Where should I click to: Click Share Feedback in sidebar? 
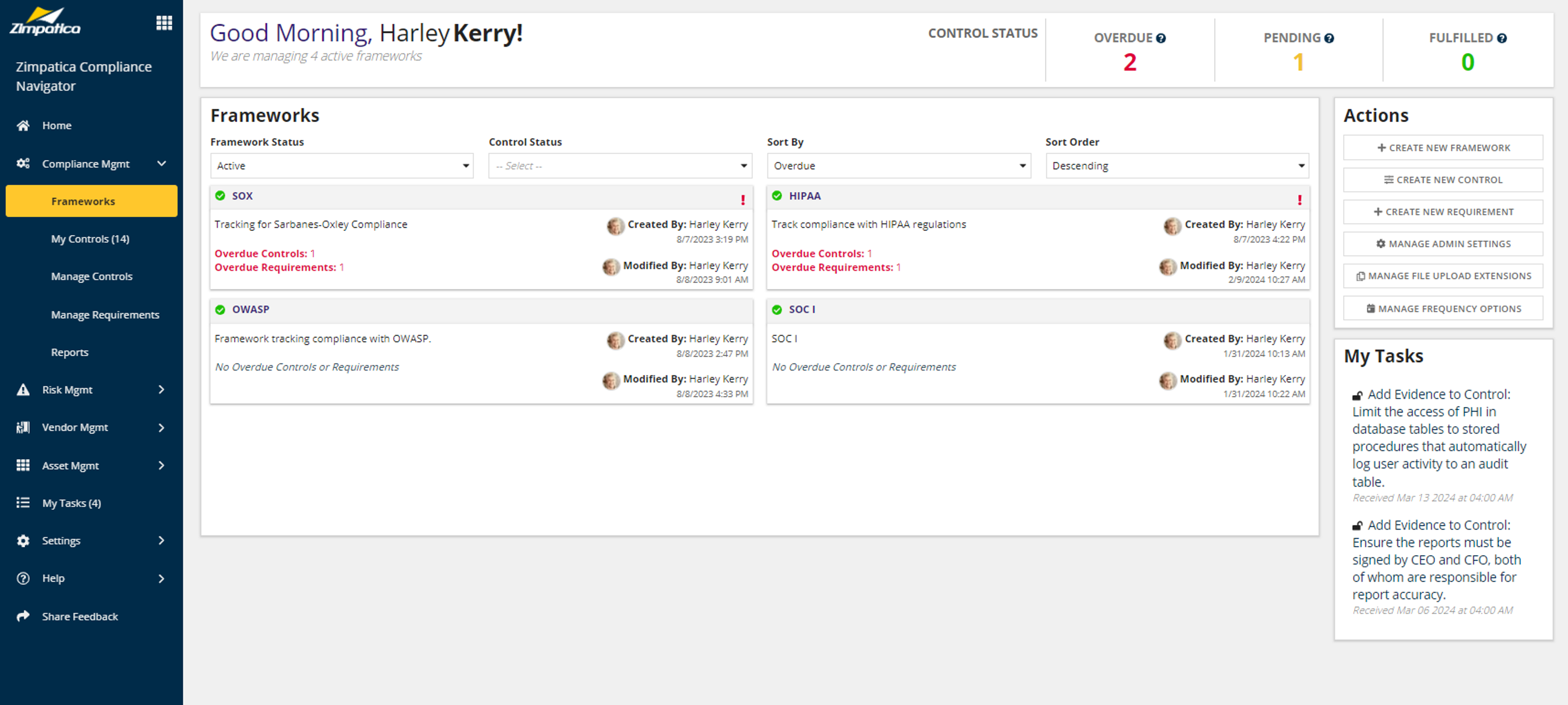(x=80, y=616)
